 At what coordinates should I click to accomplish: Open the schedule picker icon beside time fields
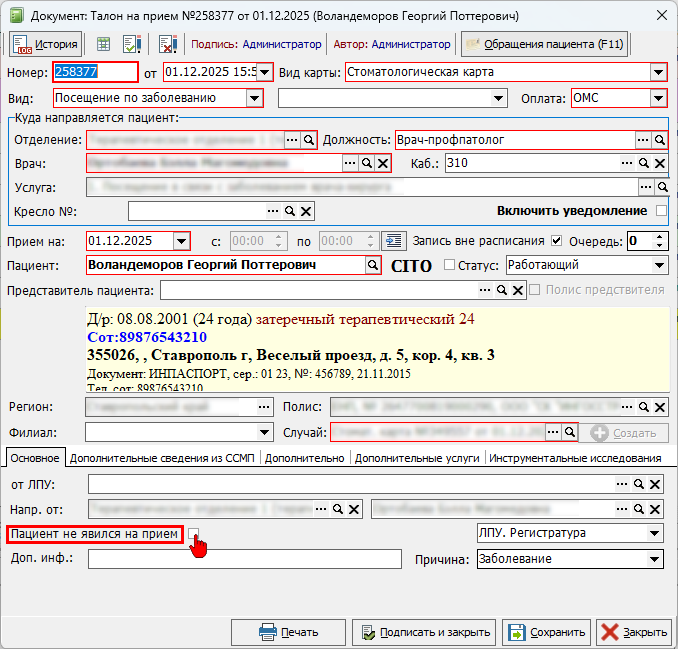[x=395, y=240]
